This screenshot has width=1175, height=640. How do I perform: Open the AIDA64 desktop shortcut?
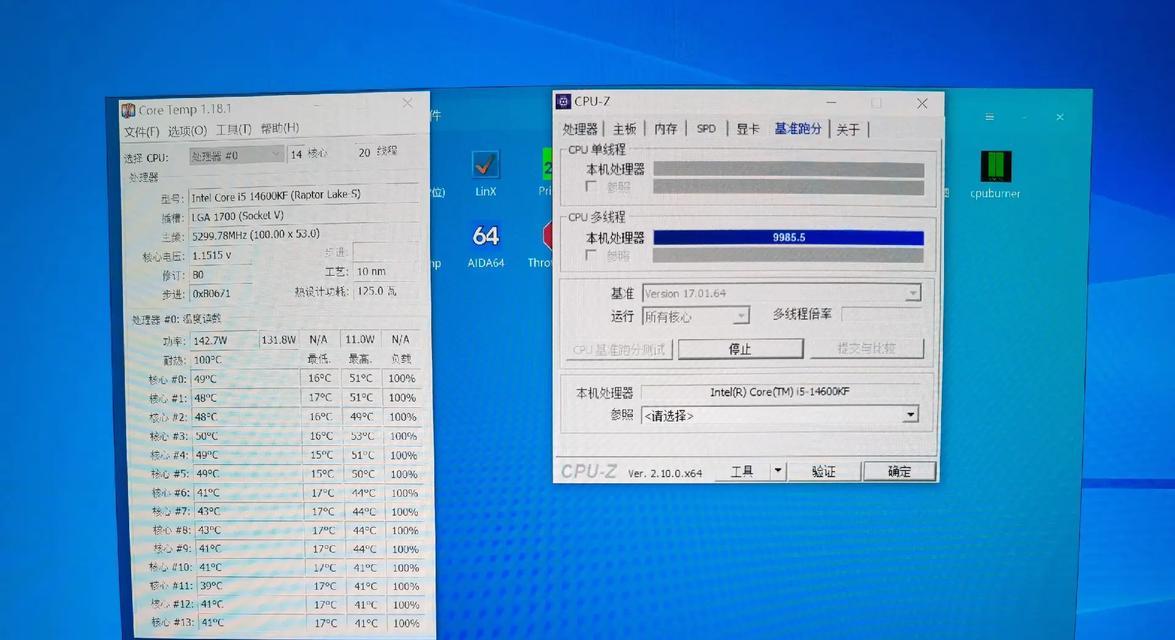point(486,246)
